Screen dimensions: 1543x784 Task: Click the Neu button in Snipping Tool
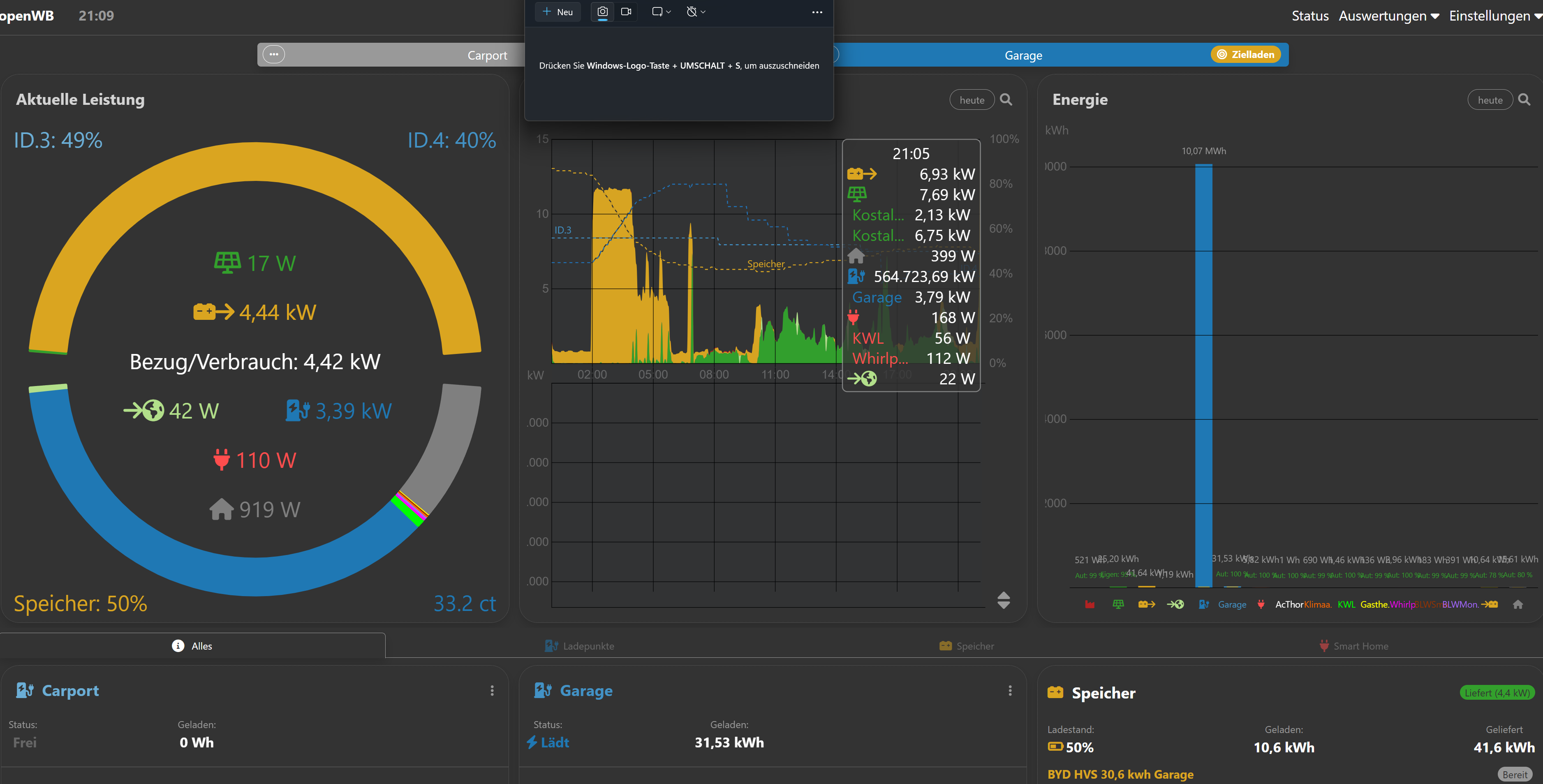pos(558,12)
